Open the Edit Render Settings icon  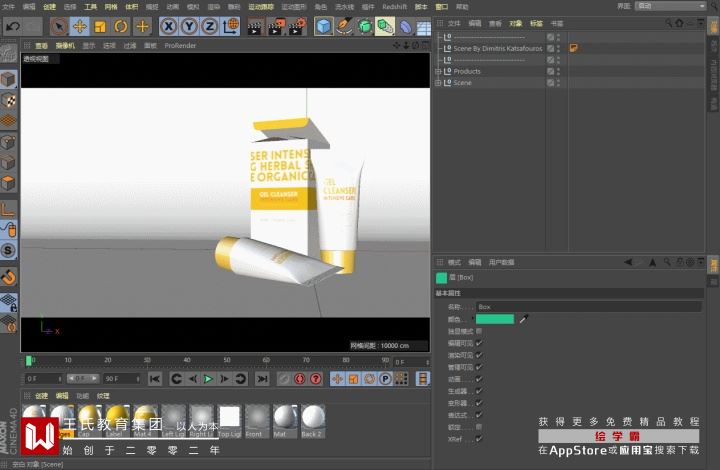pyautogui.click(x=297, y=27)
